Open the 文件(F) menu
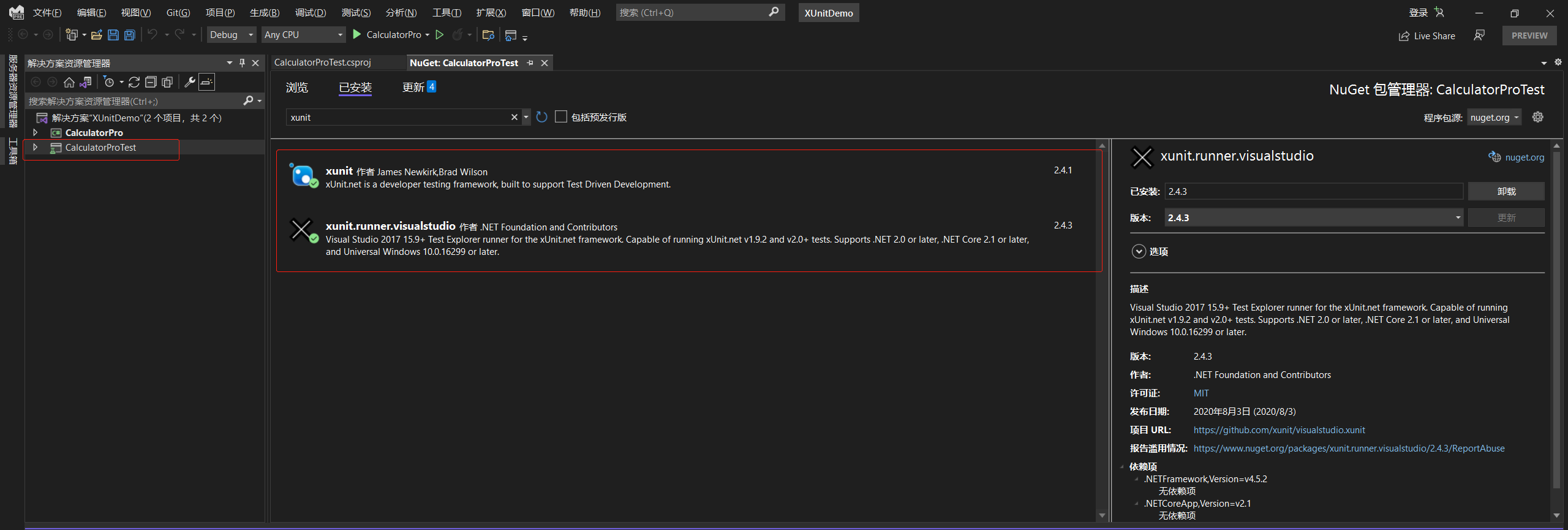The image size is (1568, 530). 47,12
